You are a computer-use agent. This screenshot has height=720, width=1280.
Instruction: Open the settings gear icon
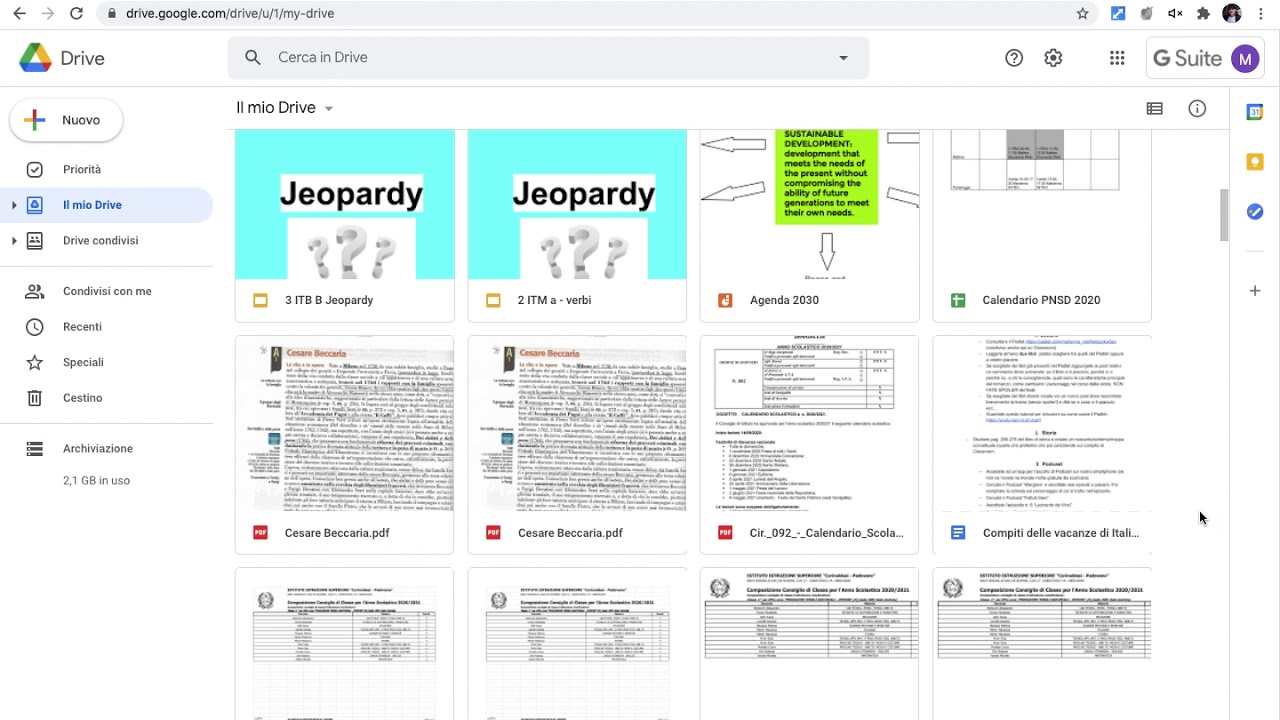click(1053, 58)
